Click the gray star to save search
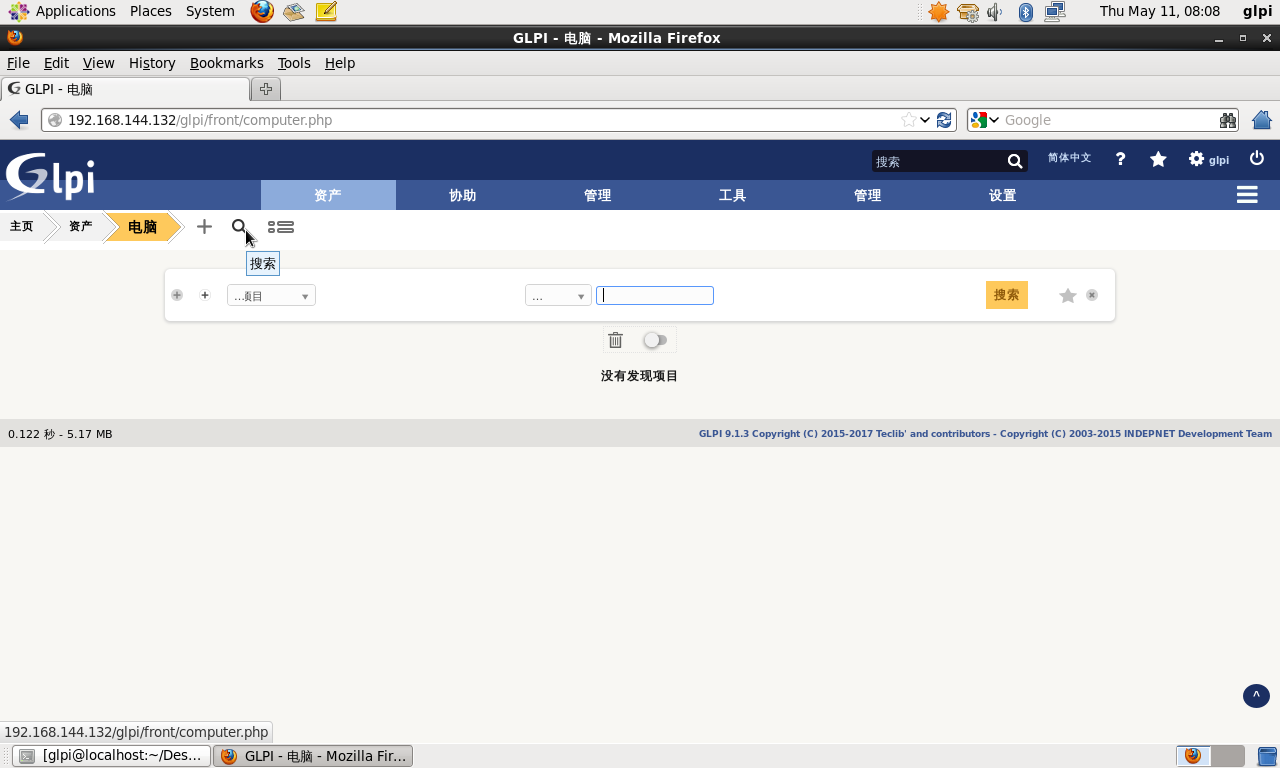This screenshot has height=768, width=1280. click(1068, 295)
